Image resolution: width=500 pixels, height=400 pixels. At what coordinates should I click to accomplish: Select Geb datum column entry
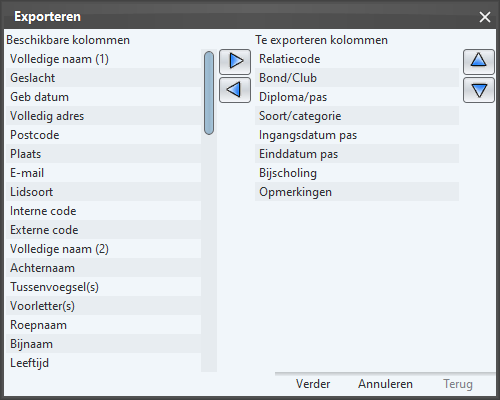[x=103, y=97]
